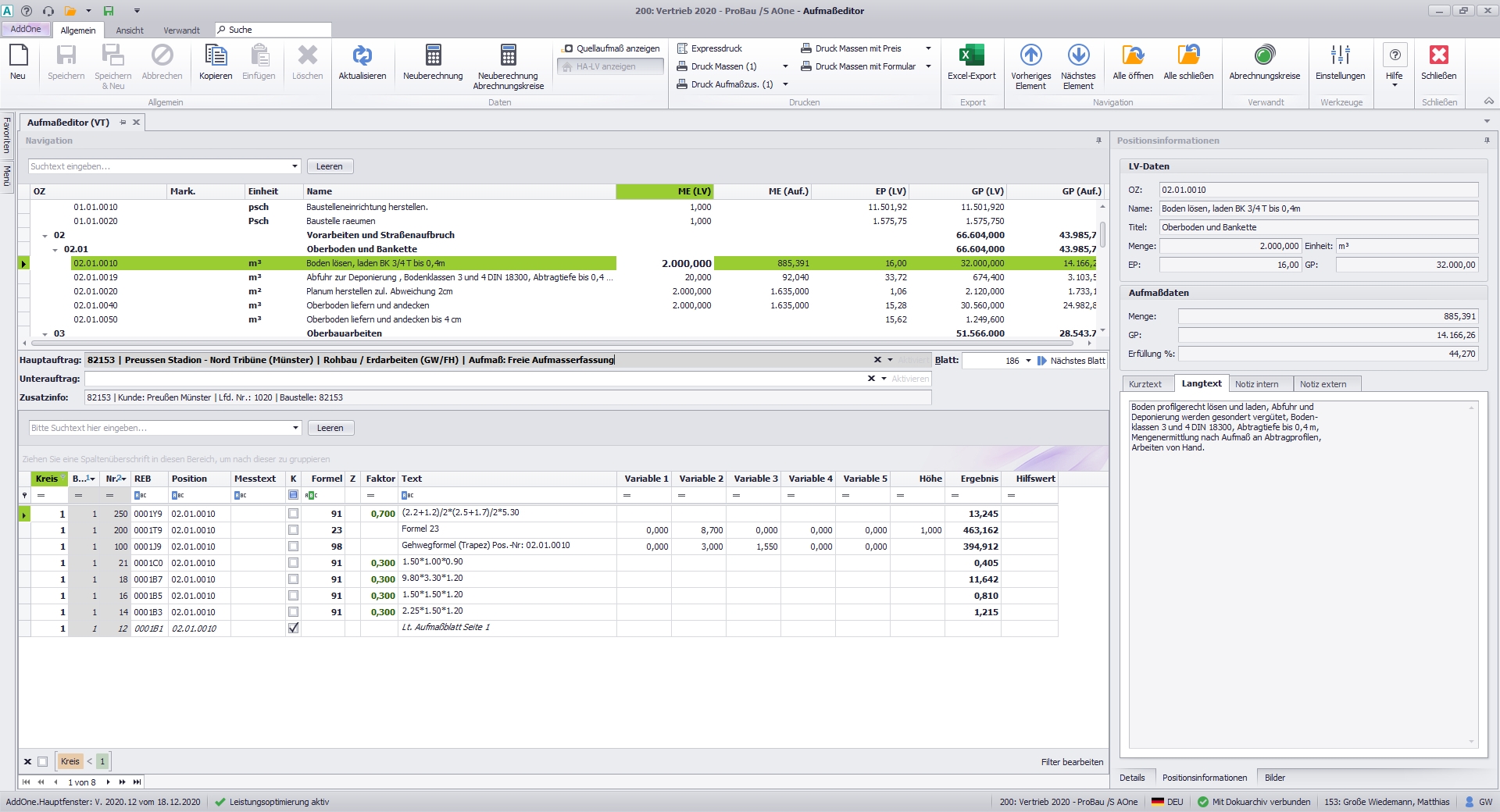Open Abrechnungskreise from the ribbon

pos(1264,56)
